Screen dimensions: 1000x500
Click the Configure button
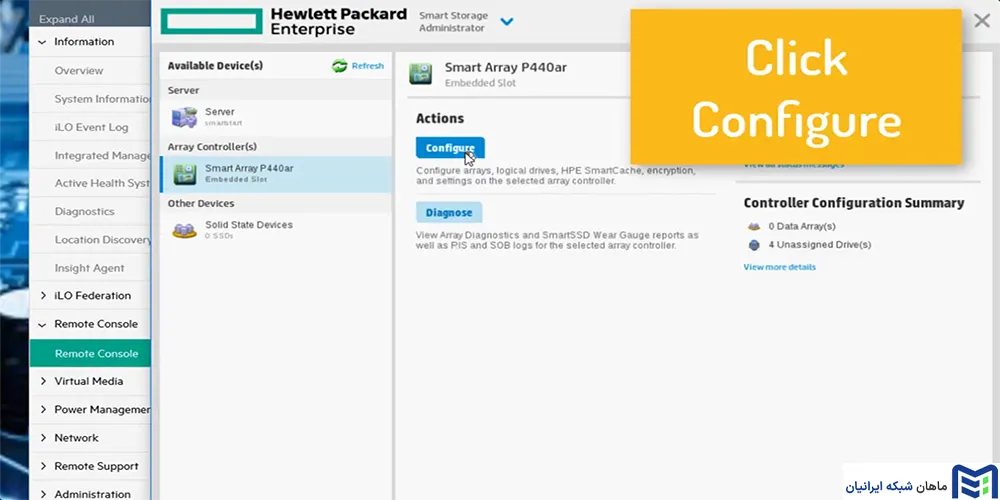(x=450, y=148)
